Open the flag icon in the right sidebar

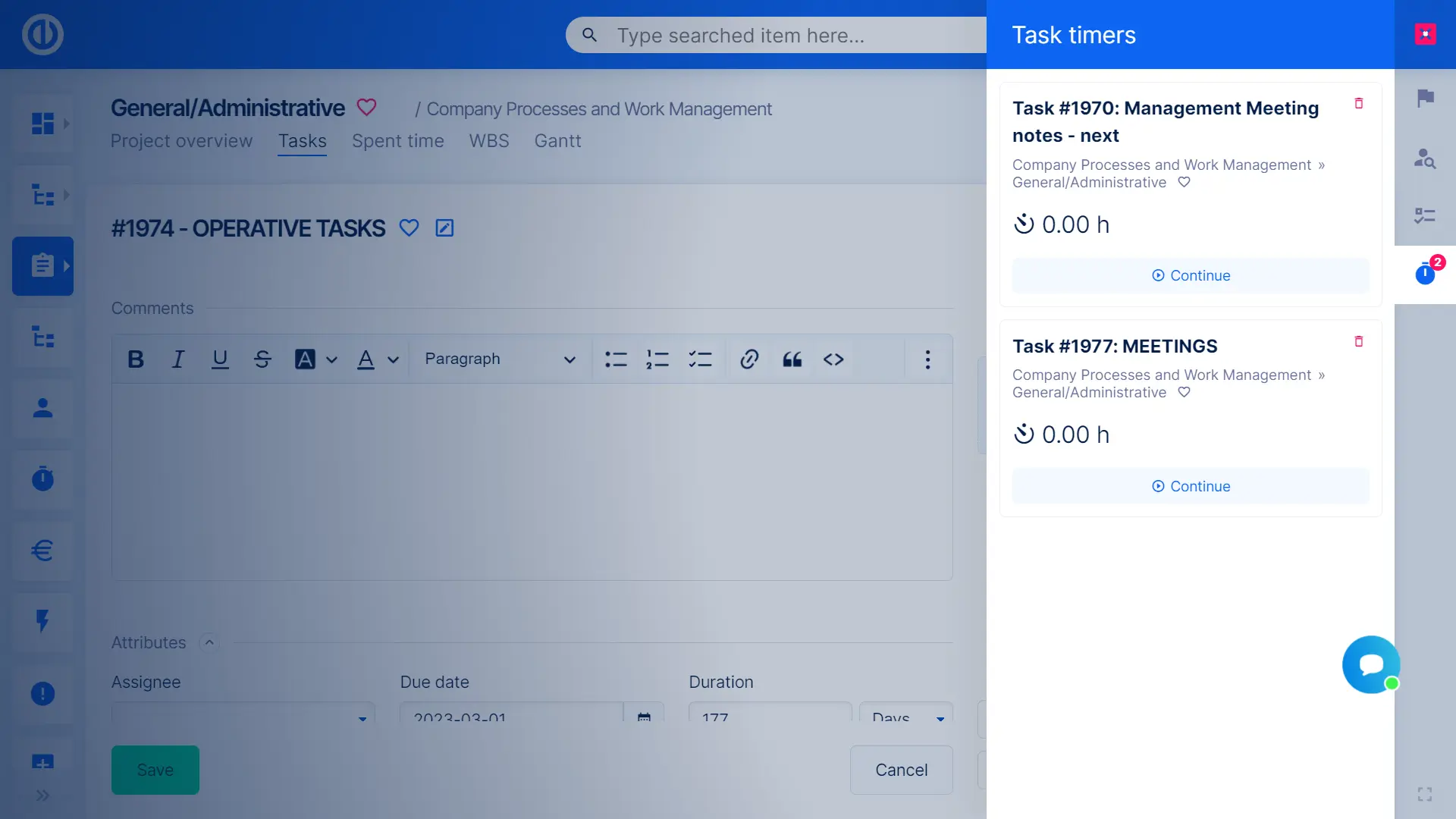[1425, 98]
